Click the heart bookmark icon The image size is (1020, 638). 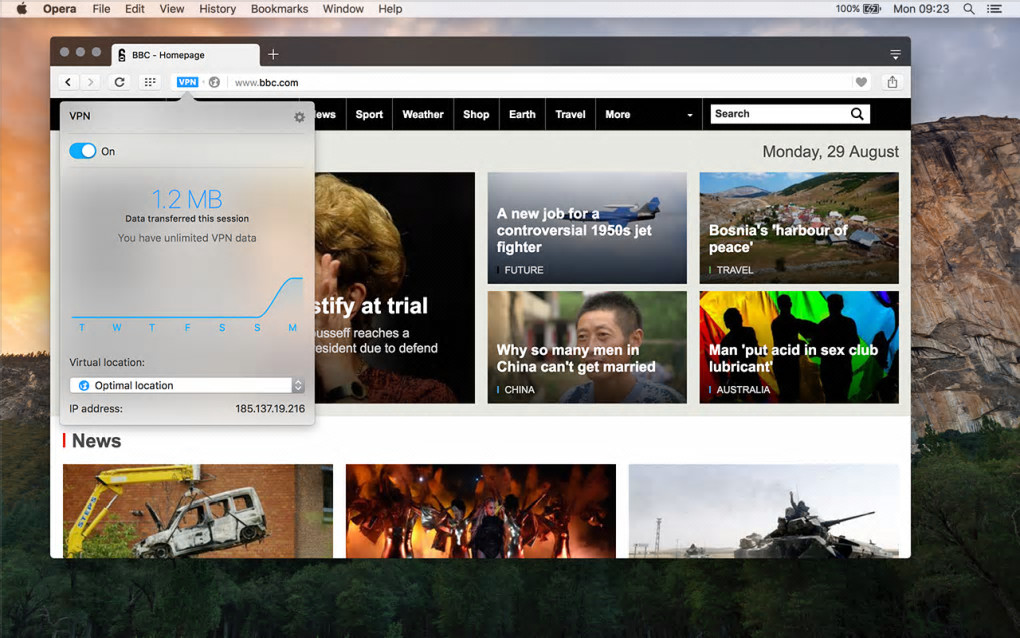tap(861, 82)
